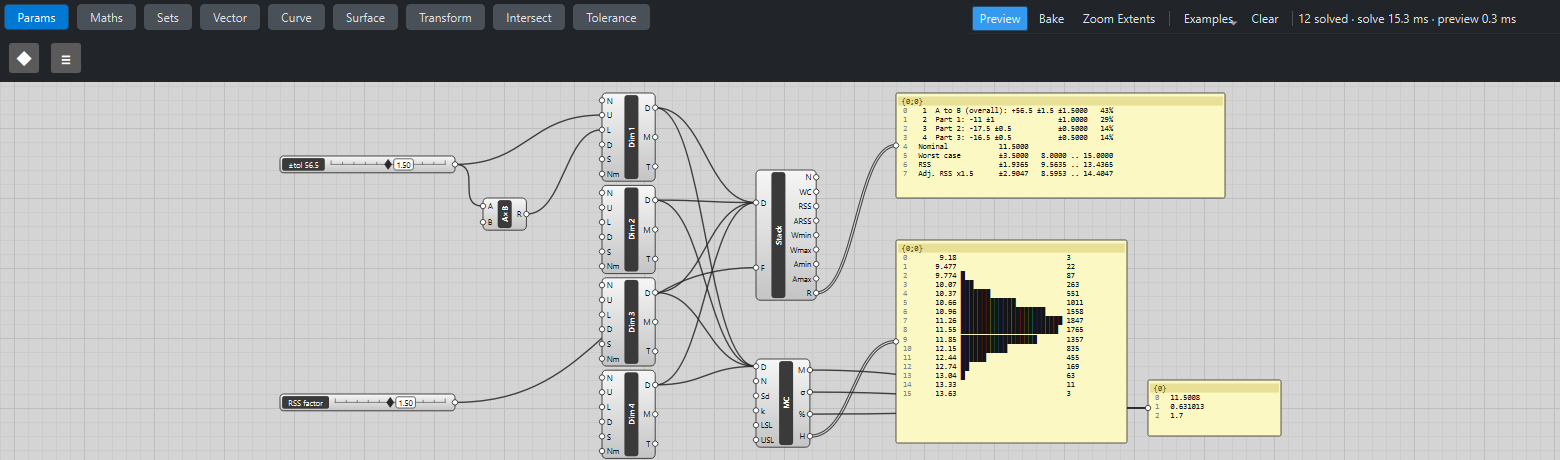Image resolution: width=1560 pixels, height=460 pixels.
Task: Switch to the Maths tab
Action: point(106,17)
